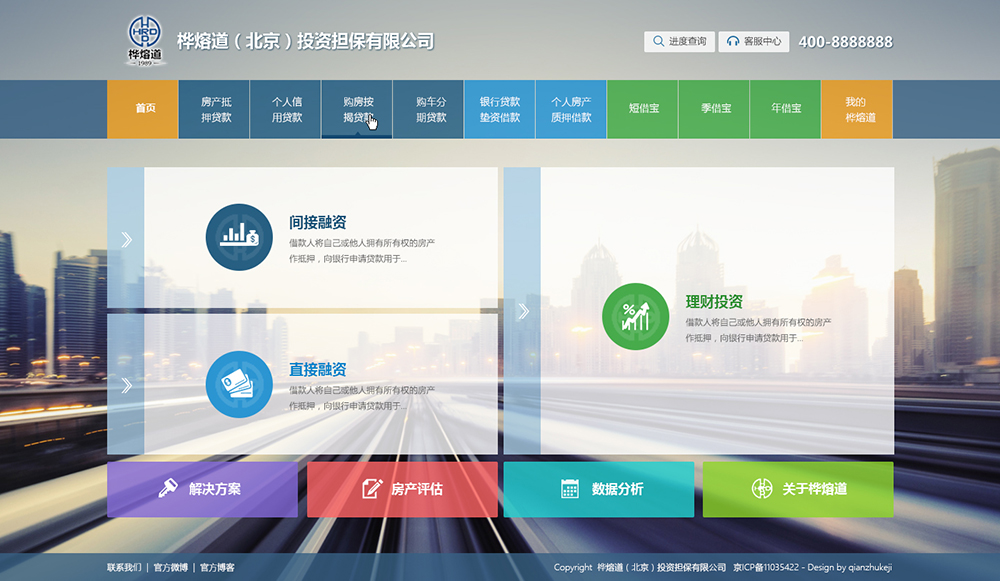The width and height of the screenshot is (1000, 581).
Task: Click the 理财投资 growth chart icon
Action: (635, 317)
